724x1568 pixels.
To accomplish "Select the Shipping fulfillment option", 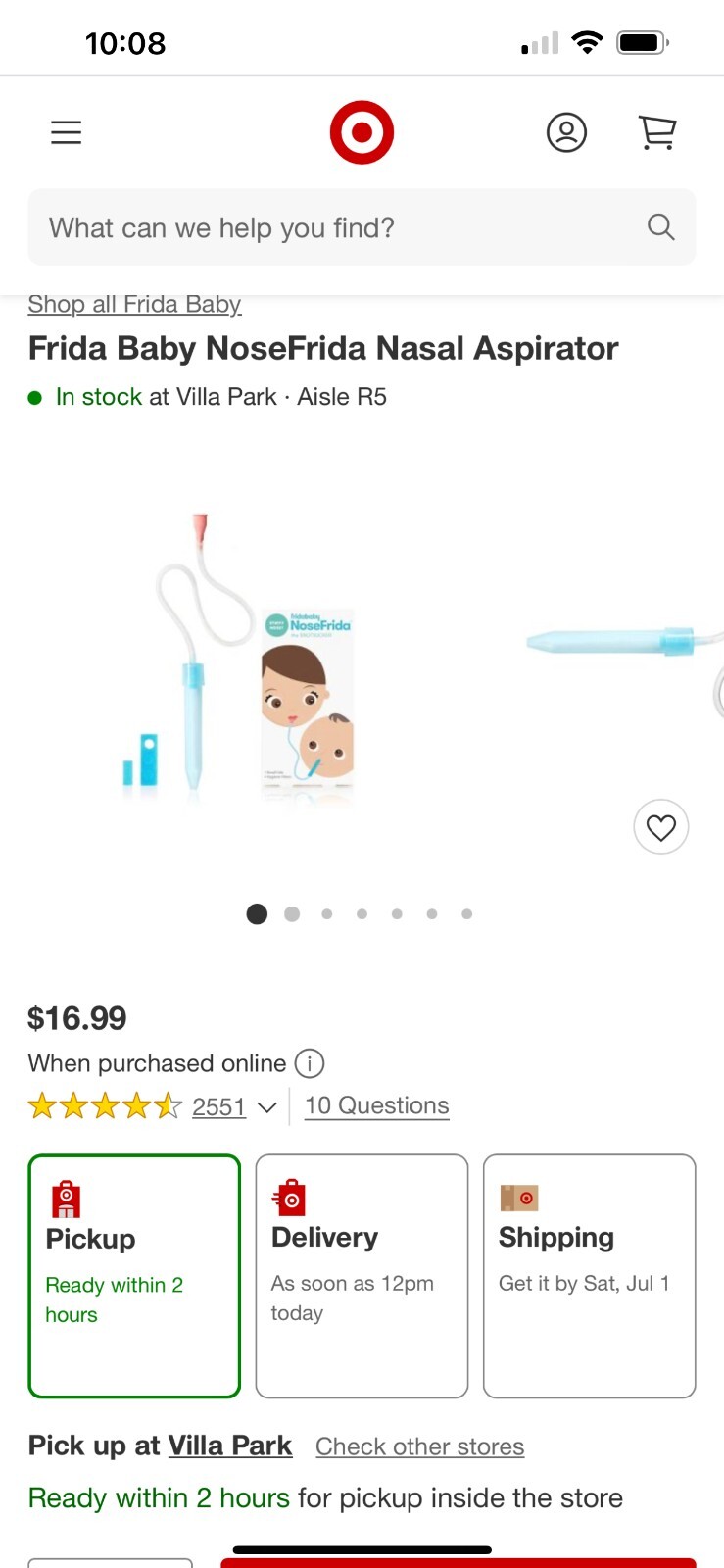I will (589, 1275).
